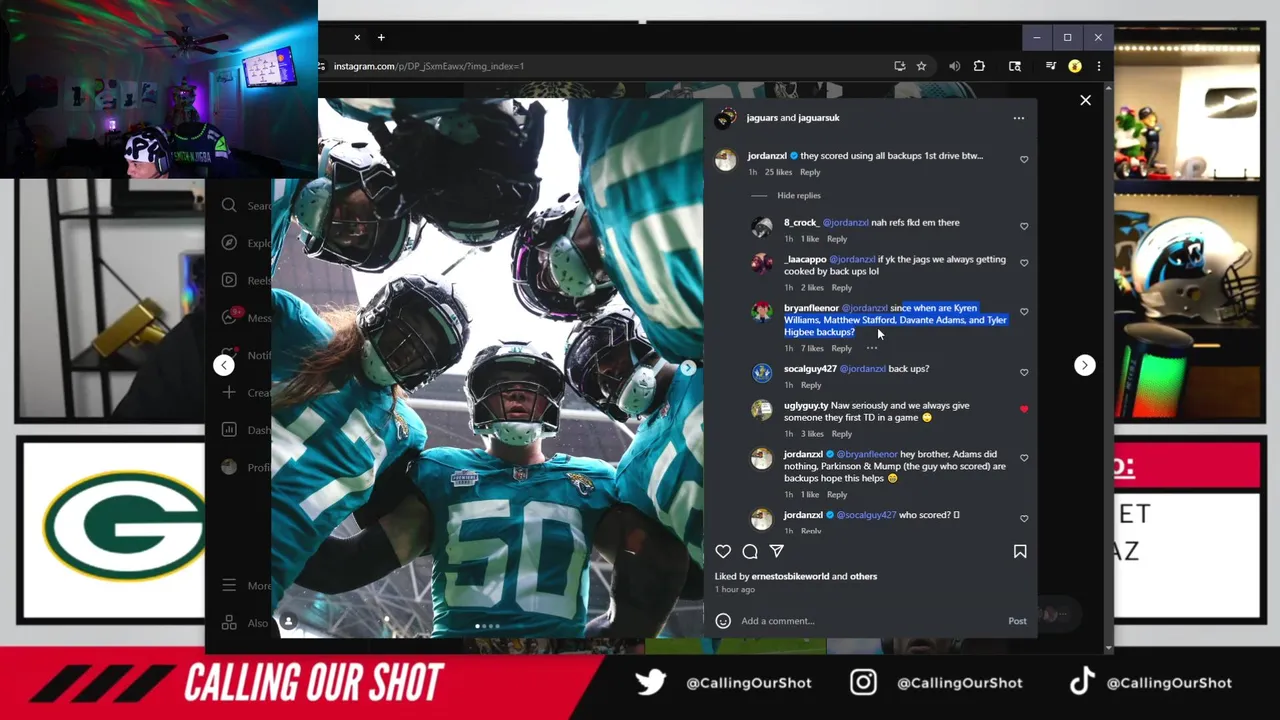Close the Instagram post overlay with X
1280x720 pixels.
pyautogui.click(x=1085, y=100)
